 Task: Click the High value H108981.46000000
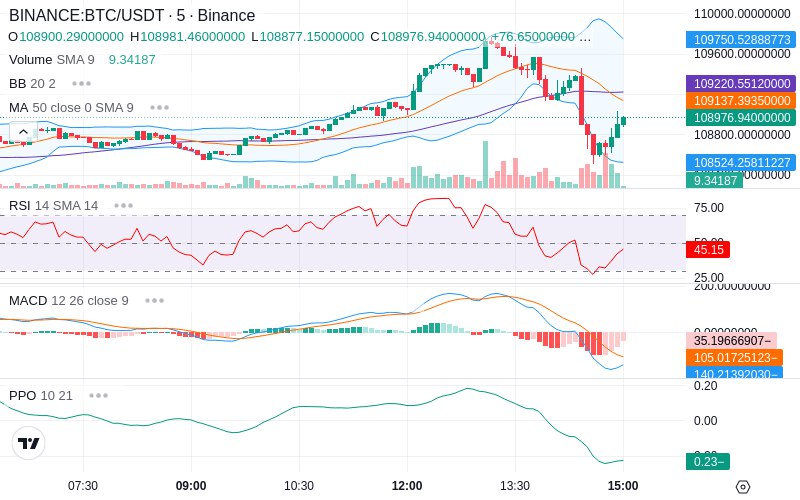tap(187, 37)
